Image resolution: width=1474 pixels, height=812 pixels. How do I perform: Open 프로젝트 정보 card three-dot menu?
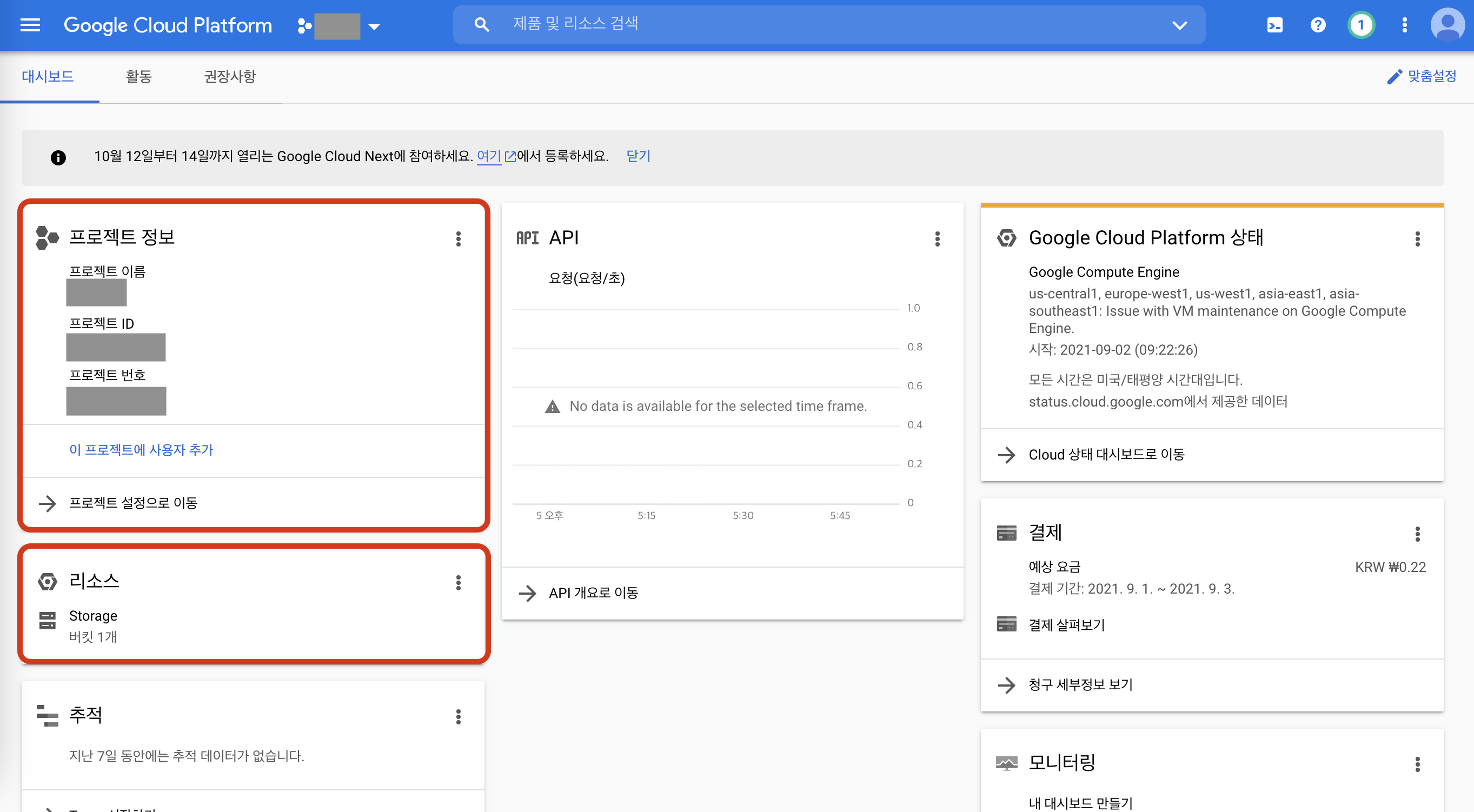coord(458,238)
